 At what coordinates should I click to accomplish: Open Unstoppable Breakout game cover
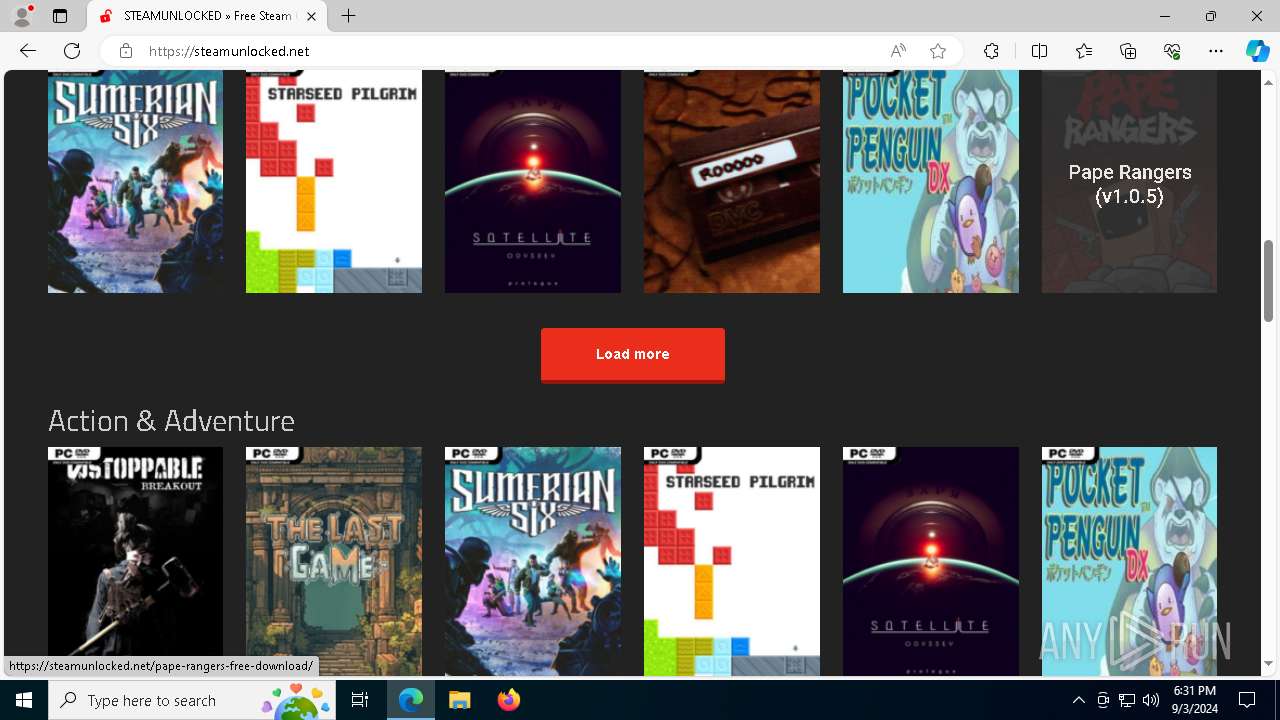pyautogui.click(x=135, y=561)
